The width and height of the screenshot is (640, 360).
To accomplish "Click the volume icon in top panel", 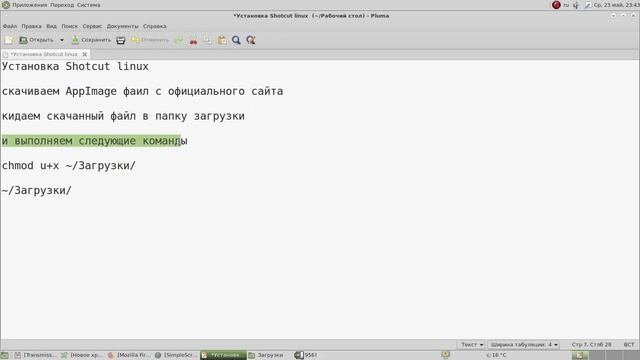I will coord(576,5).
